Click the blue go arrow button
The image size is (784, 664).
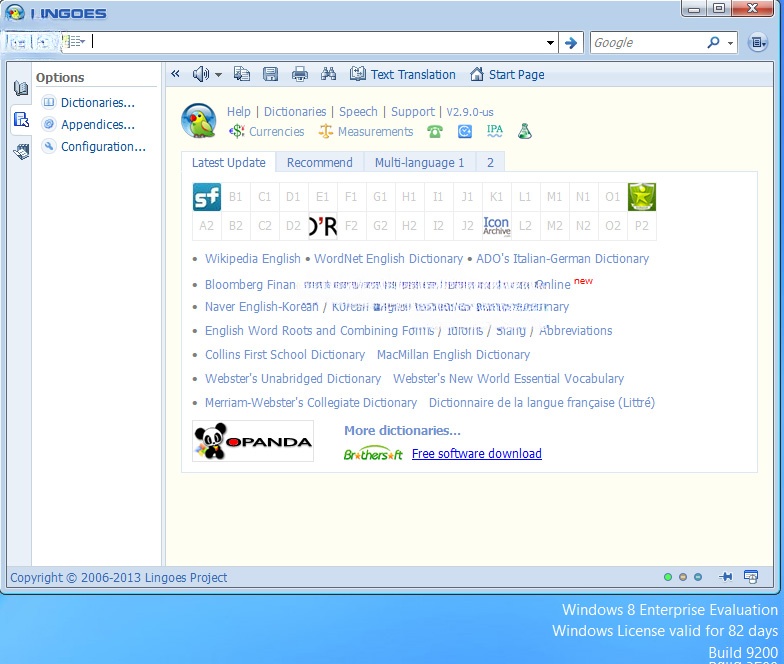[570, 42]
